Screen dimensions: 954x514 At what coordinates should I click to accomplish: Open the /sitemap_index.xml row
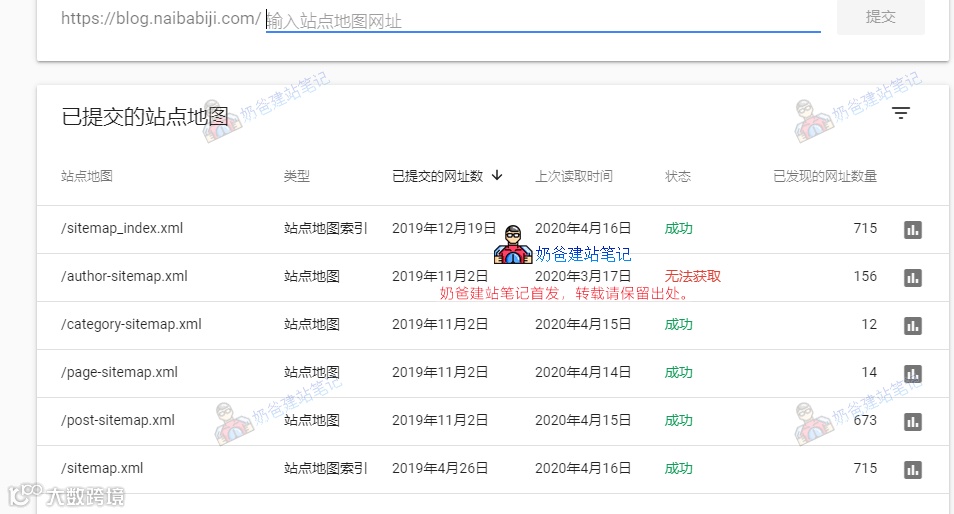pyautogui.click(x=493, y=229)
